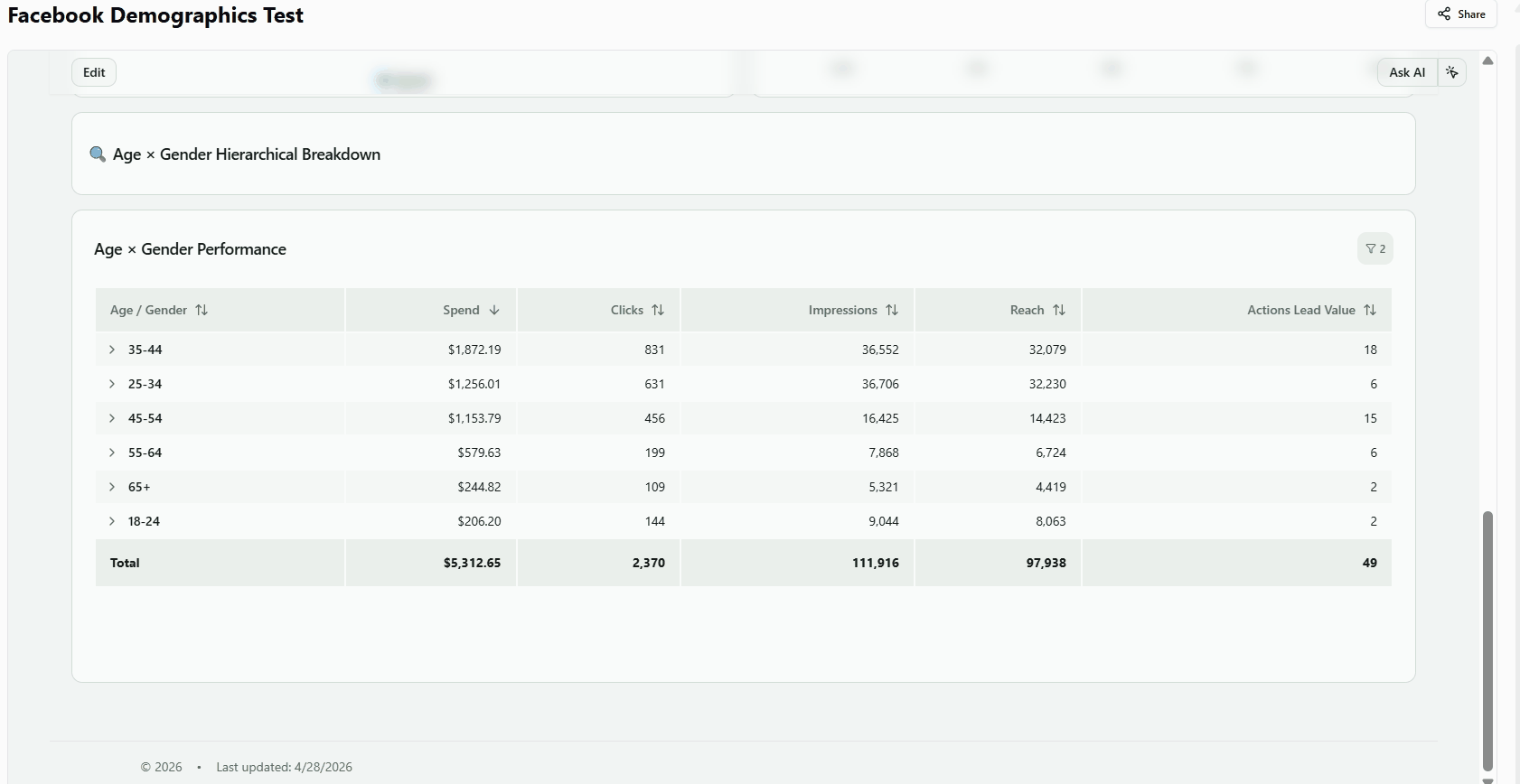Click clicks value 144
This screenshot has height=784, width=1520.
coord(654,521)
